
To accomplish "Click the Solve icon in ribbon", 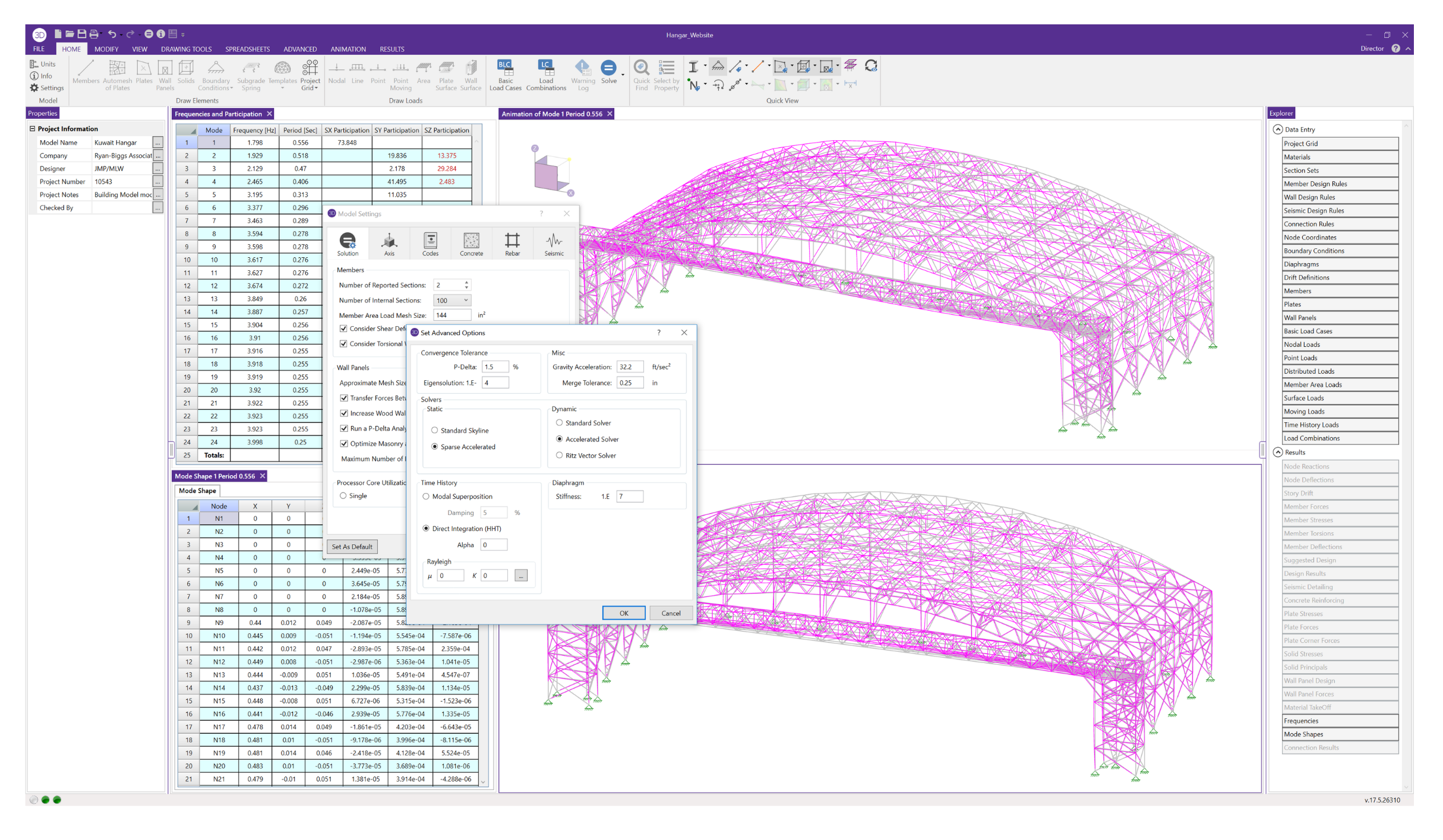I will point(608,68).
